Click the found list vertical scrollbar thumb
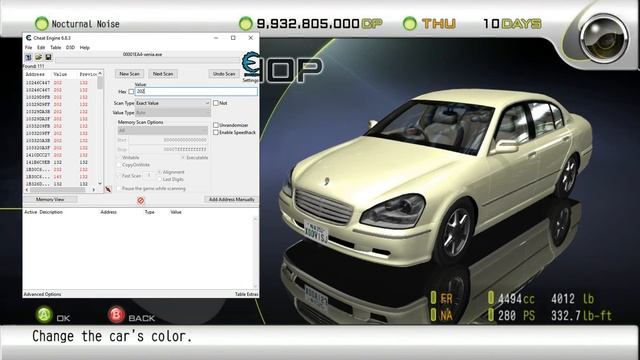This screenshot has width=640, height=360. (x=100, y=83)
